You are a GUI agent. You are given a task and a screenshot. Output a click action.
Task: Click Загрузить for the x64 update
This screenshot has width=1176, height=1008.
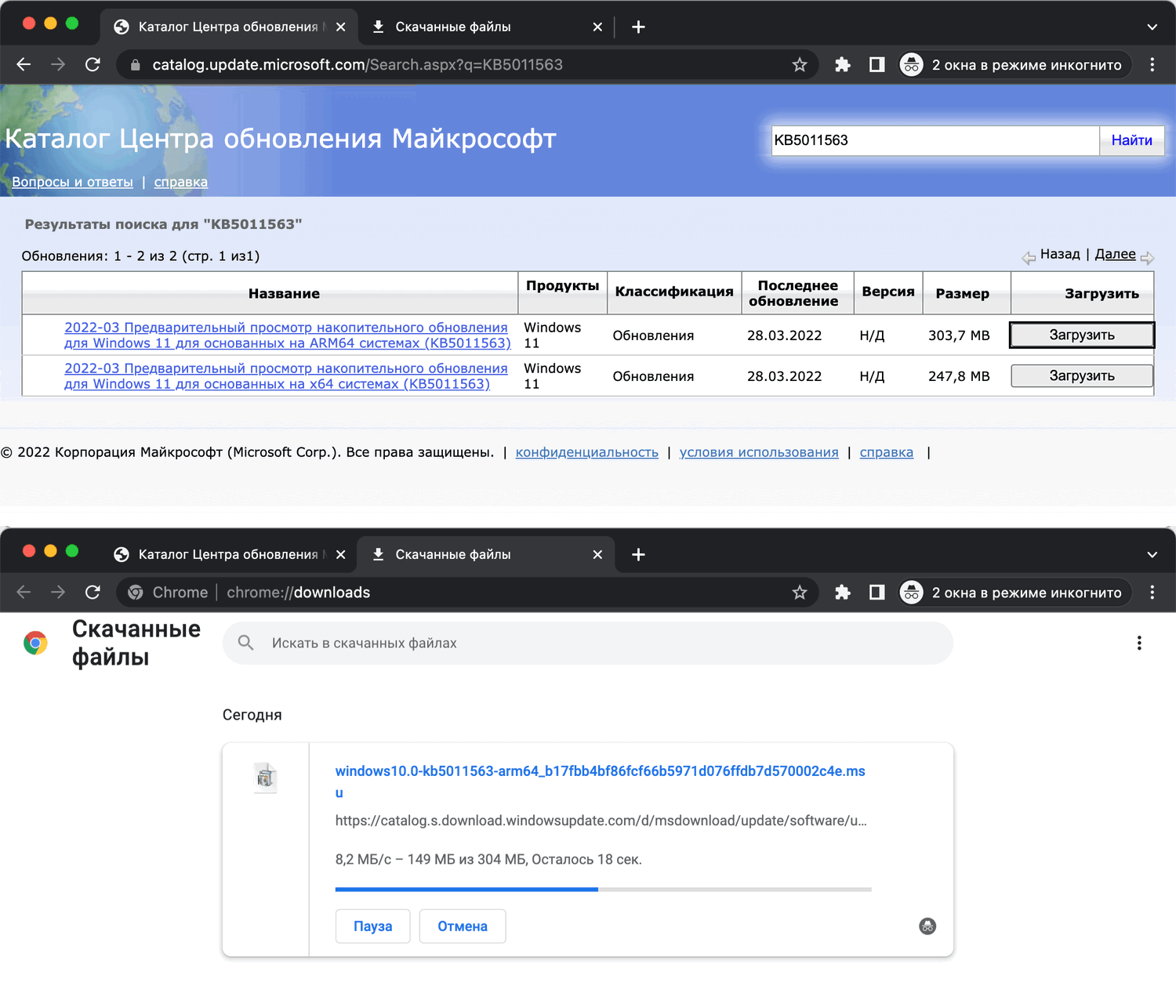pyautogui.click(x=1082, y=375)
